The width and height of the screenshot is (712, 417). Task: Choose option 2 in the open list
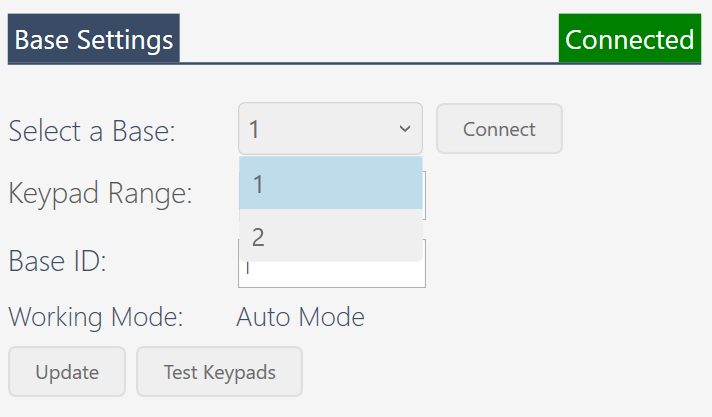coord(331,236)
